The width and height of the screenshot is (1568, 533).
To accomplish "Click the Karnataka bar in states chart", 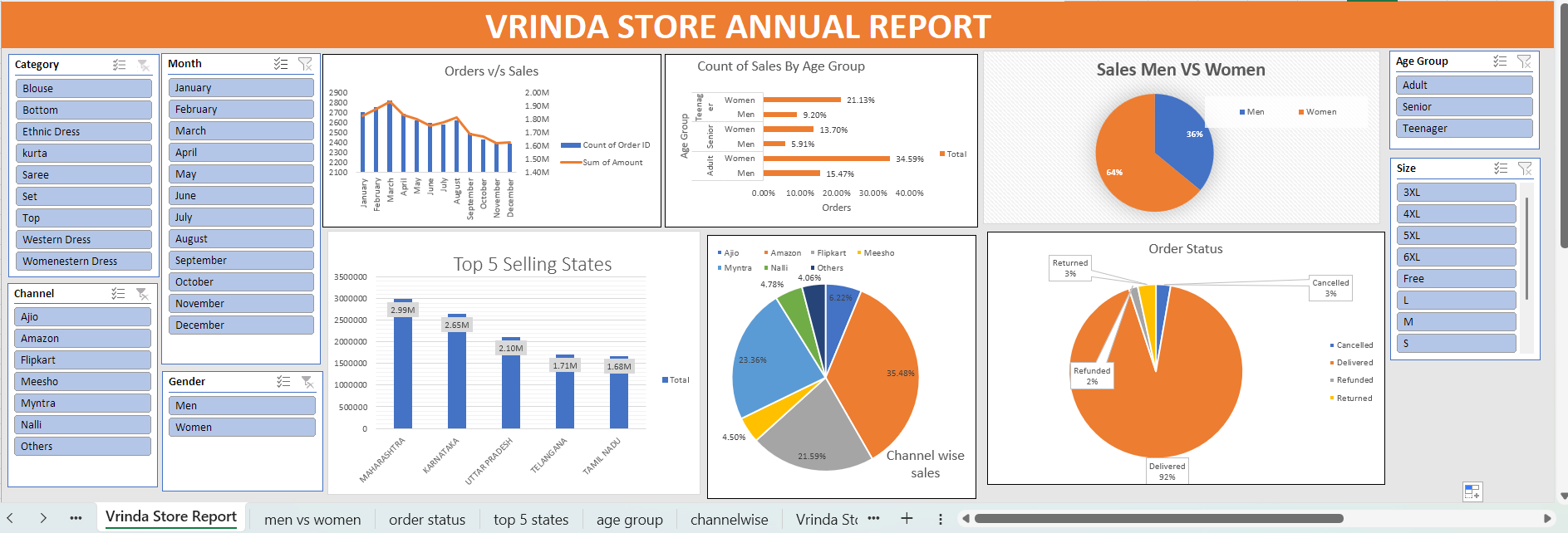I will pyautogui.click(x=457, y=372).
